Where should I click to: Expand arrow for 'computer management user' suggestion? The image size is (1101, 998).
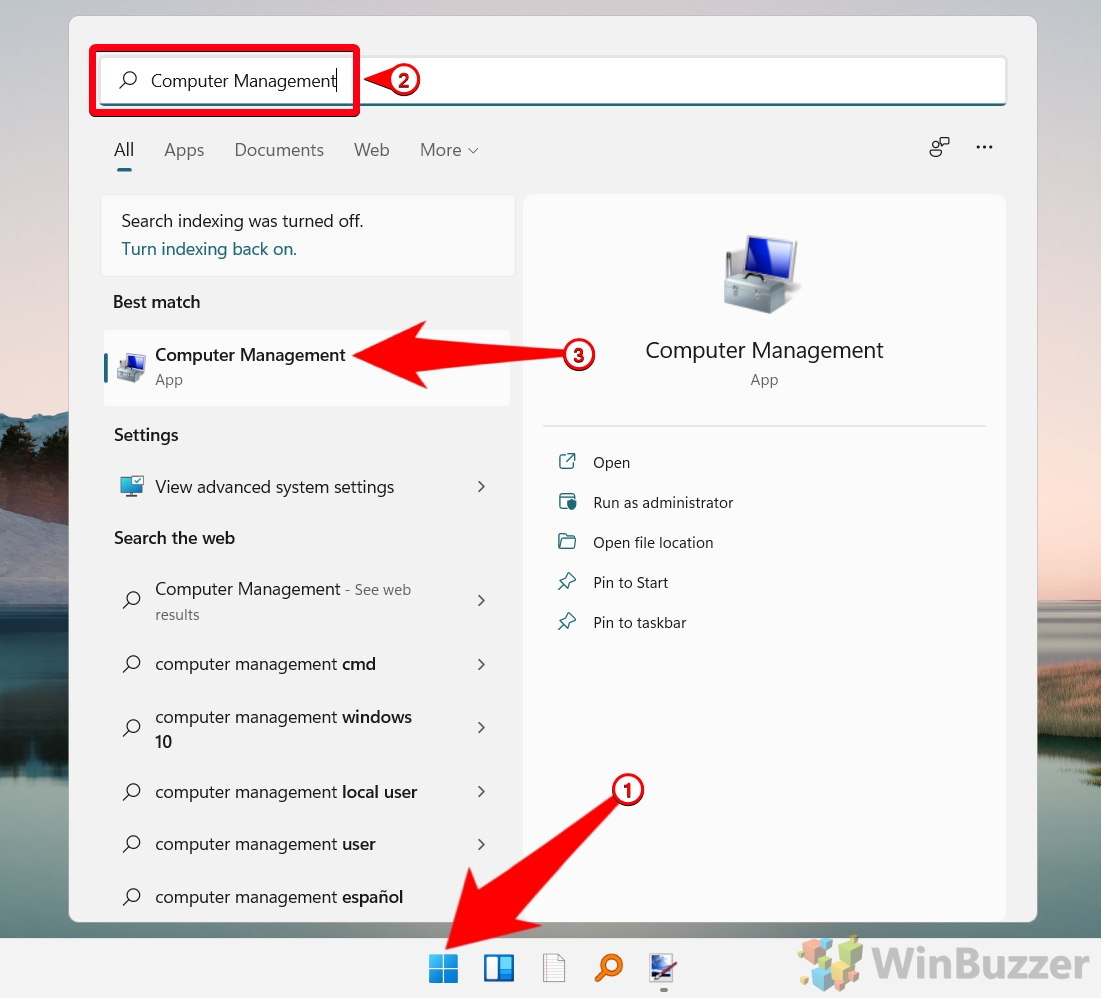point(481,843)
